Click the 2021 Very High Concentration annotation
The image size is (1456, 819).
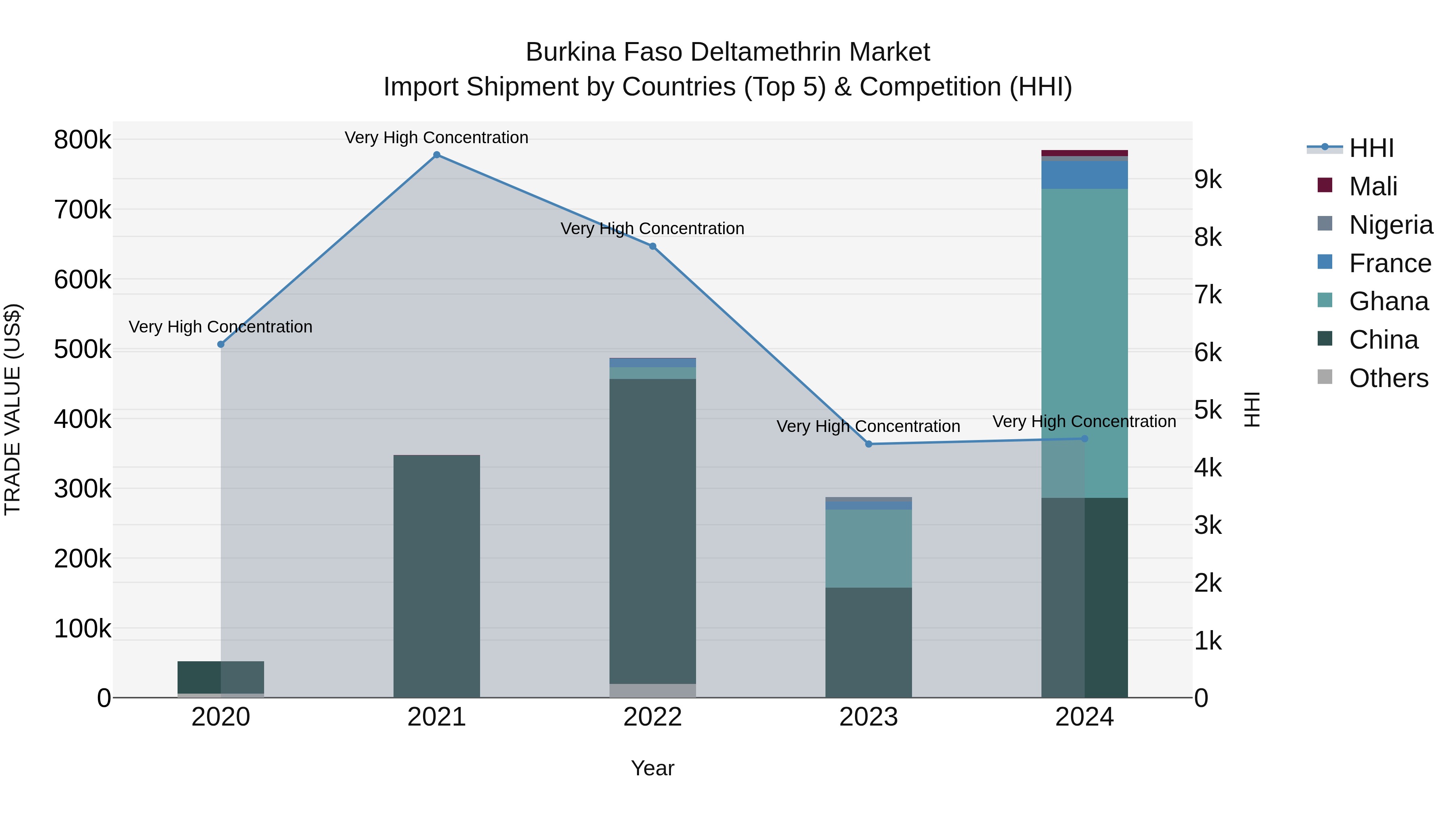point(437,138)
